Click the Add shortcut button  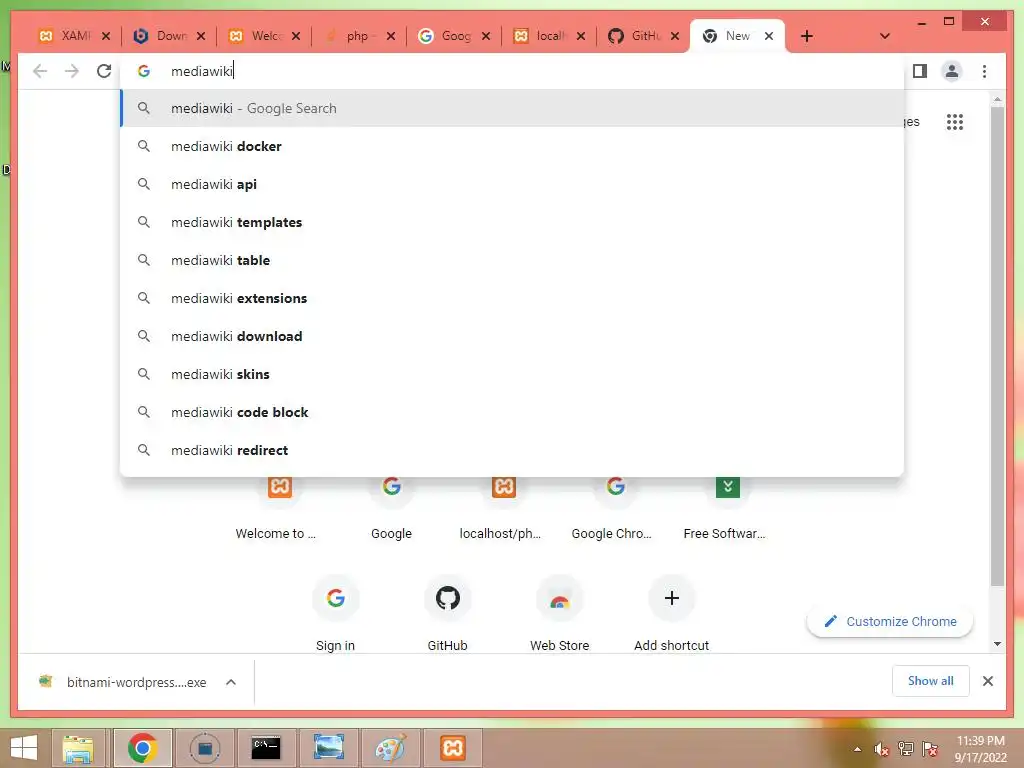pos(671,612)
